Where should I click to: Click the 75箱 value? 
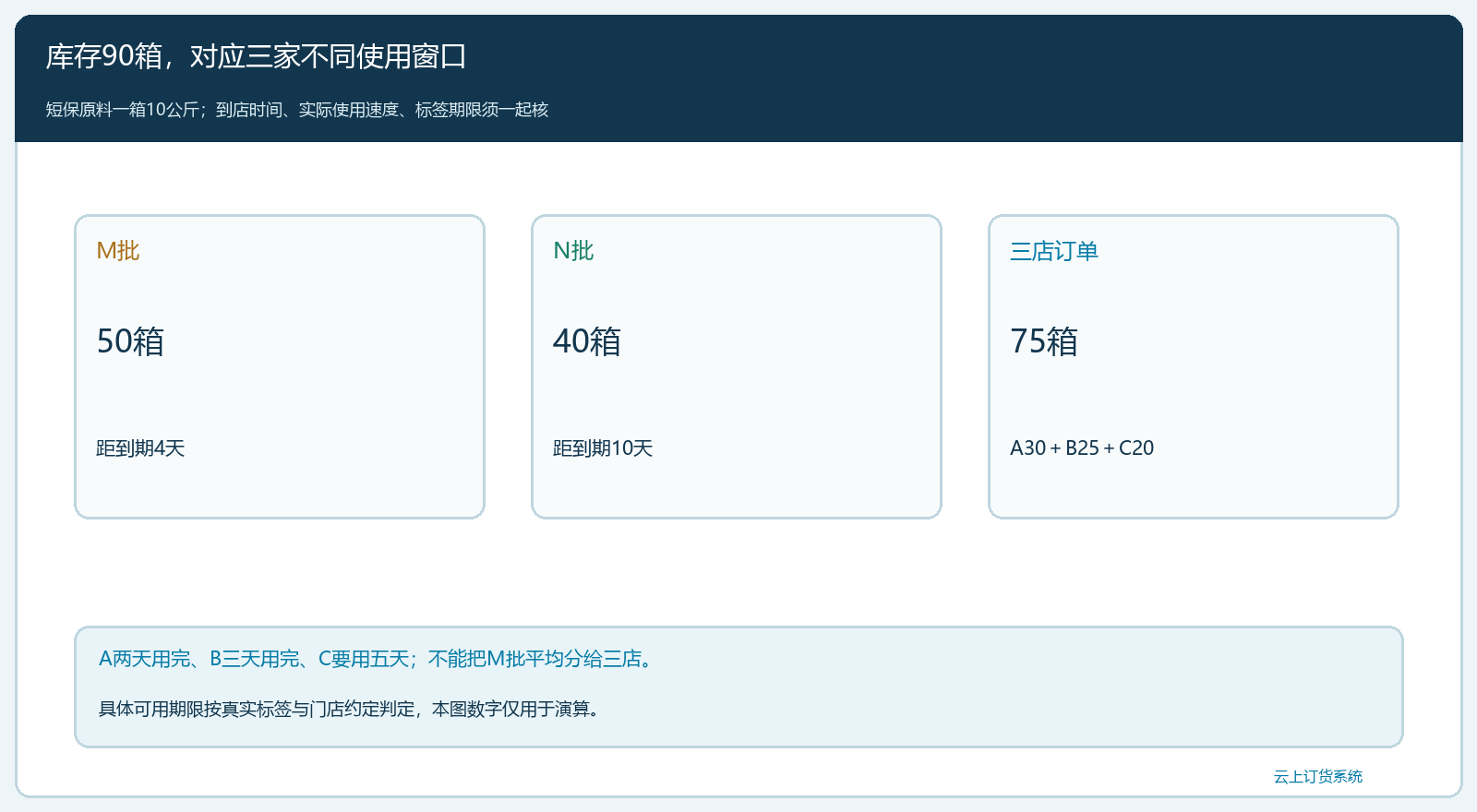(1044, 341)
